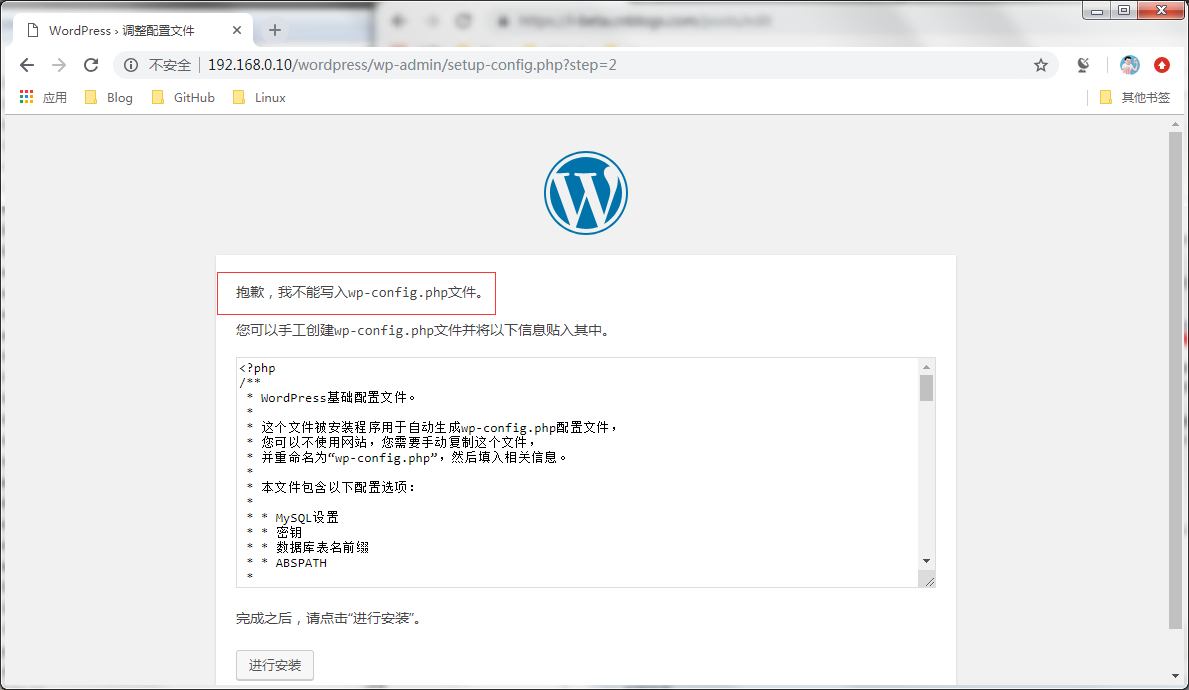This screenshot has width=1189, height=690.
Task: Click the red update arrow icon
Action: [x=1162, y=65]
